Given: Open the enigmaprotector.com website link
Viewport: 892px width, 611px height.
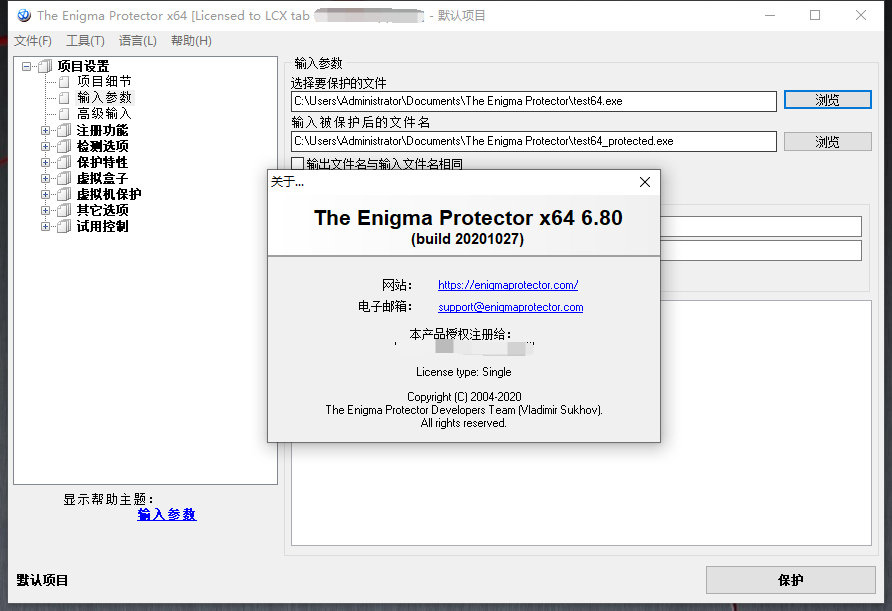Looking at the screenshot, I should [x=508, y=285].
